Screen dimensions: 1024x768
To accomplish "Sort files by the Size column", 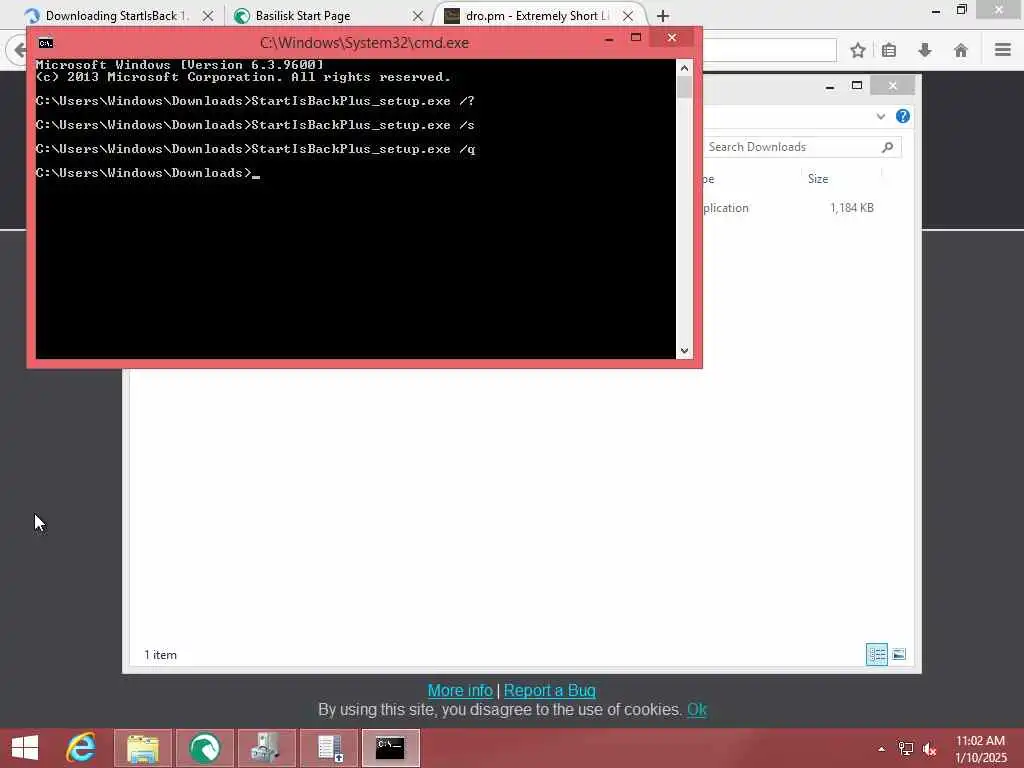I will click(818, 179).
